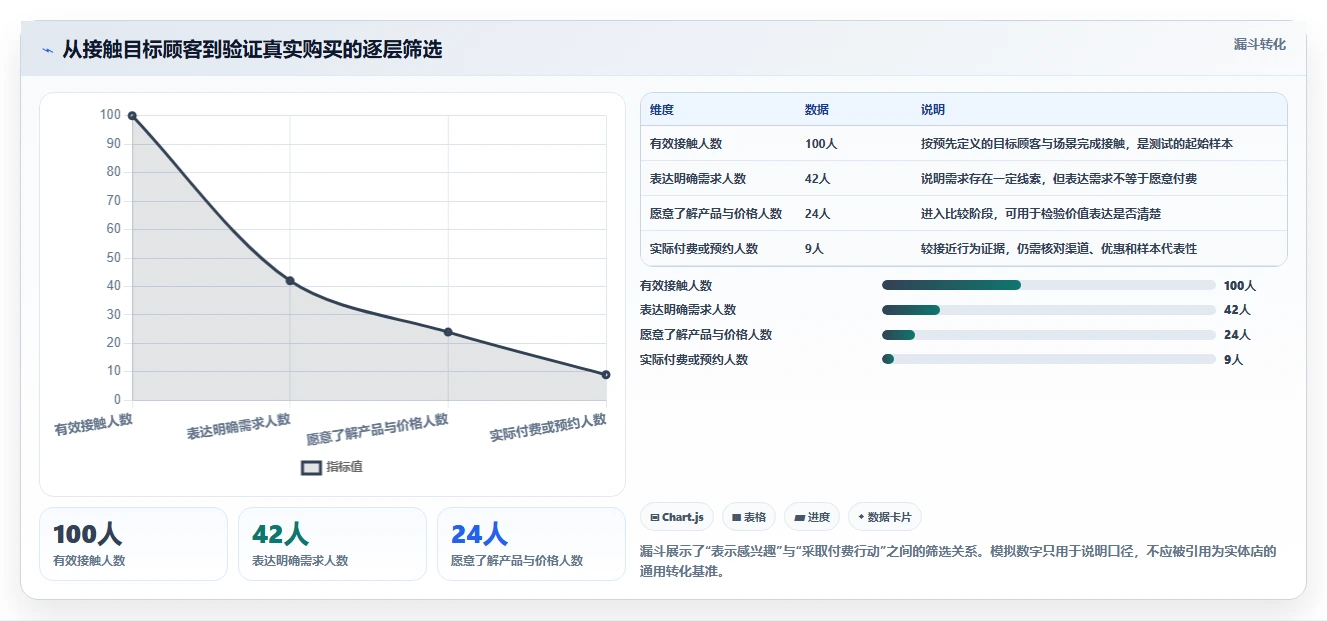This screenshot has height=621, width=1327.
Task: Click the 100人 data cell in the table
Action: click(x=821, y=144)
